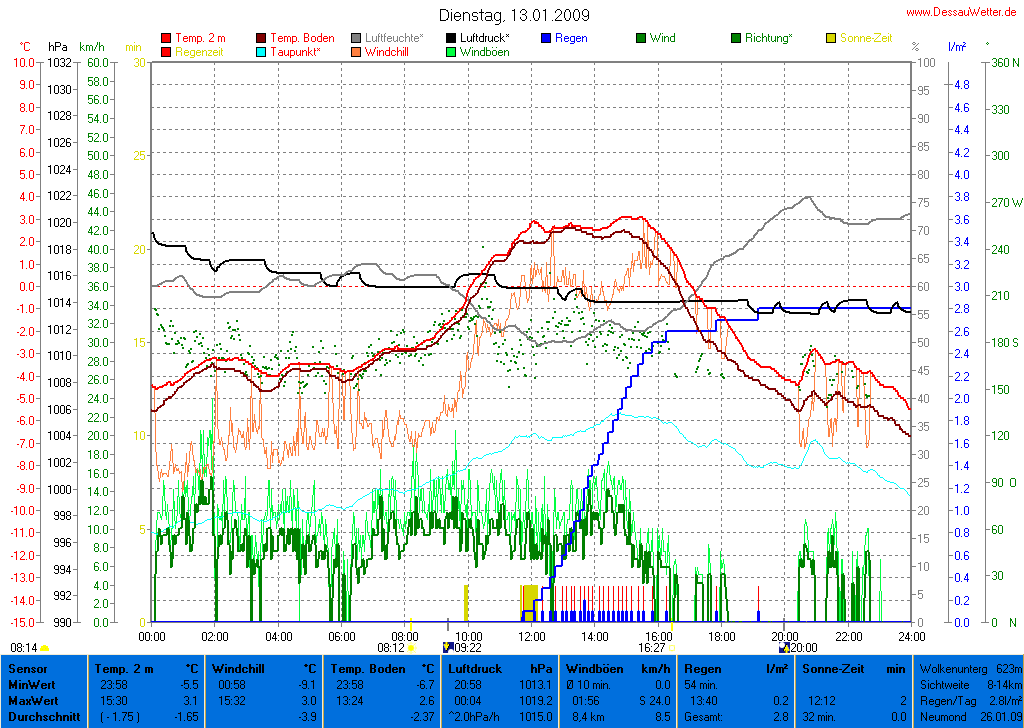Click the Regenzeit legend label
The height and width of the screenshot is (728, 1024).
pyautogui.click(x=201, y=52)
